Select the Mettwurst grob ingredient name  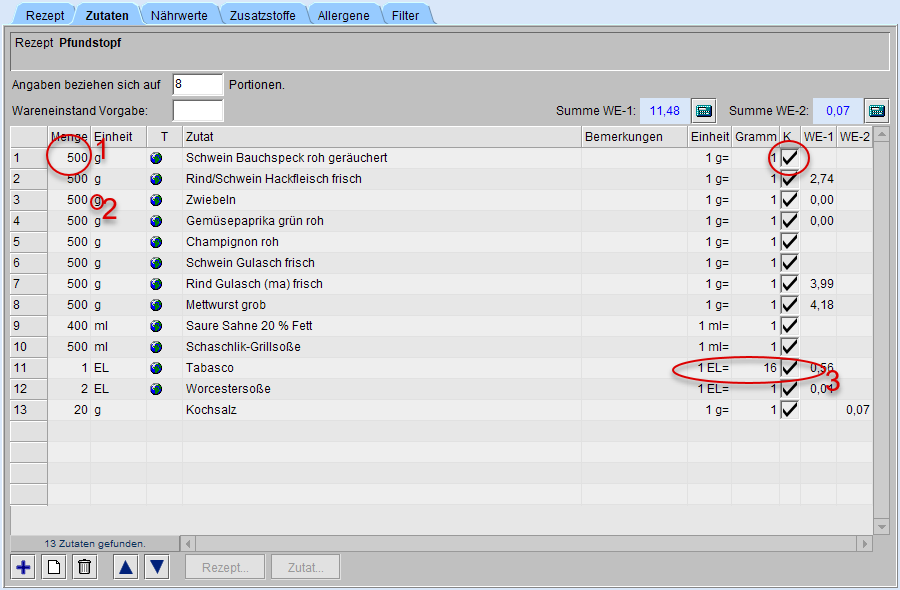click(226, 305)
